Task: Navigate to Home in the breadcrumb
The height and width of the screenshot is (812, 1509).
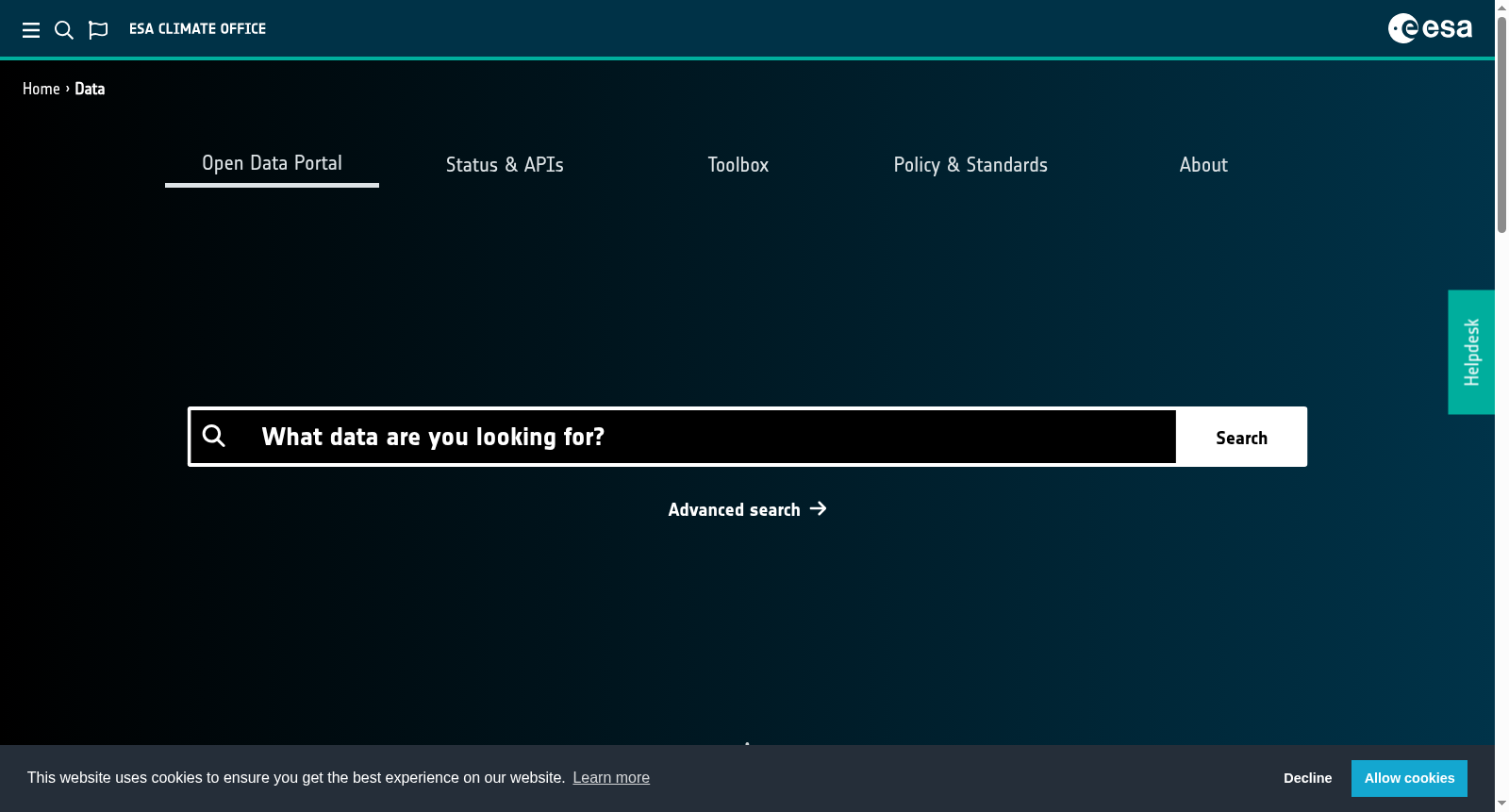Action: point(41,89)
